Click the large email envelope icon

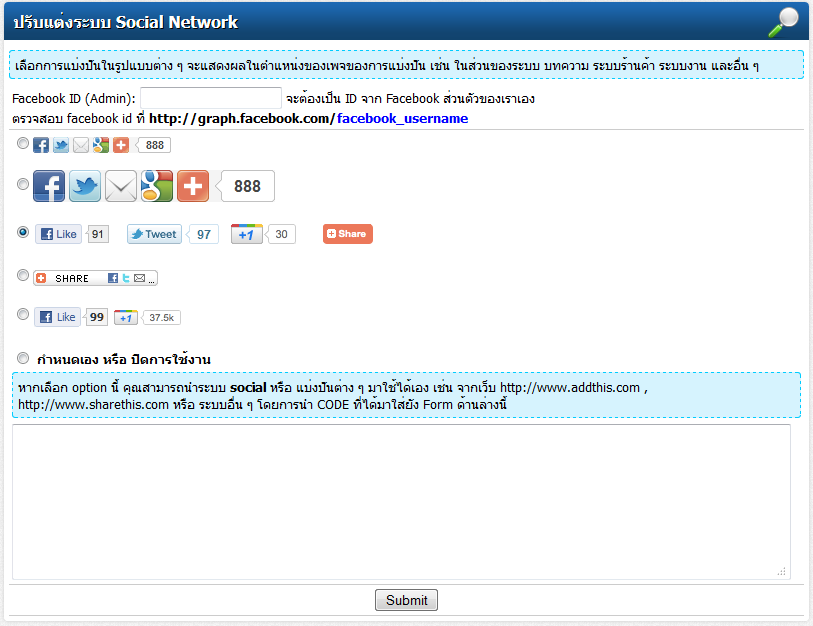tap(121, 186)
